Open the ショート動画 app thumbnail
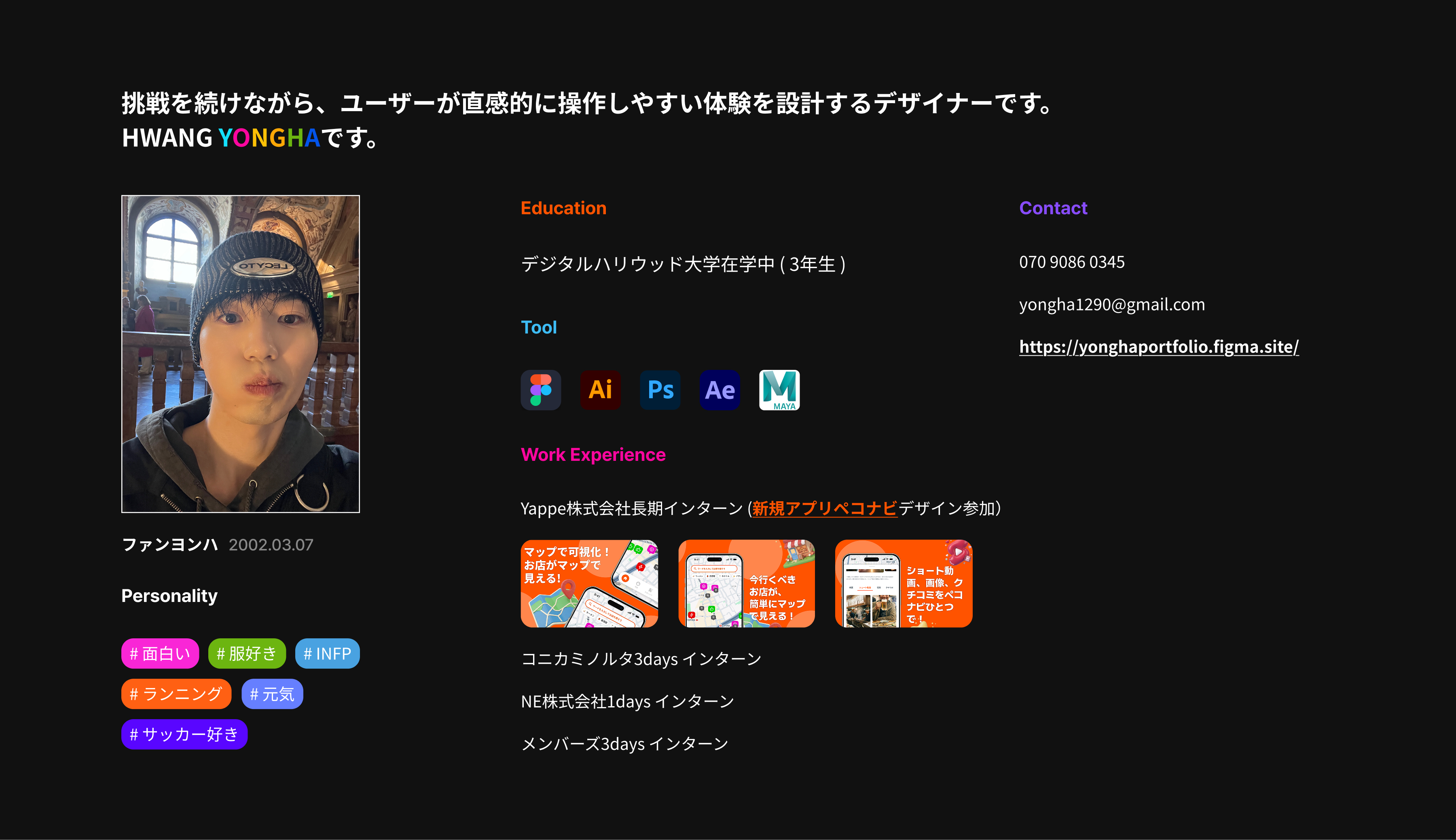The height and width of the screenshot is (840, 1456). [903, 583]
